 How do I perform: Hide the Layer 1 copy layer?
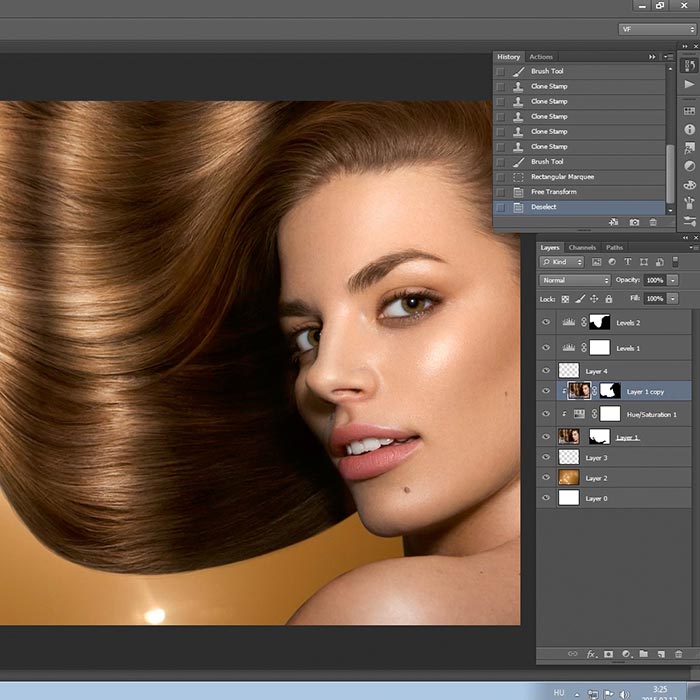click(x=546, y=391)
